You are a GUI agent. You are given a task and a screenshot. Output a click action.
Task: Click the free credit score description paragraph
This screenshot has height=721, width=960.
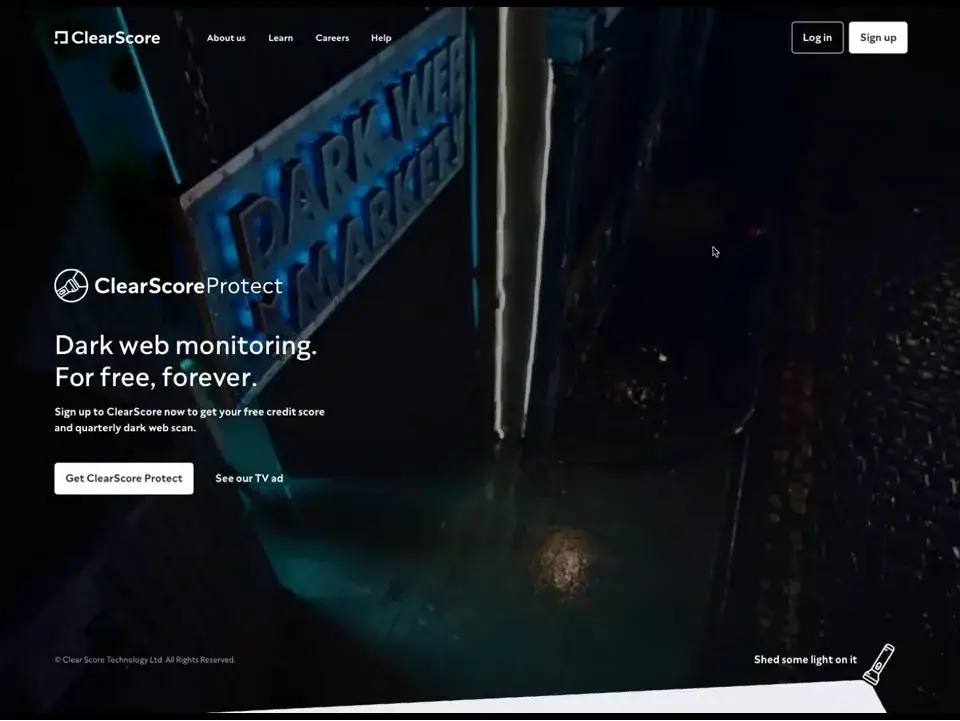(189, 420)
